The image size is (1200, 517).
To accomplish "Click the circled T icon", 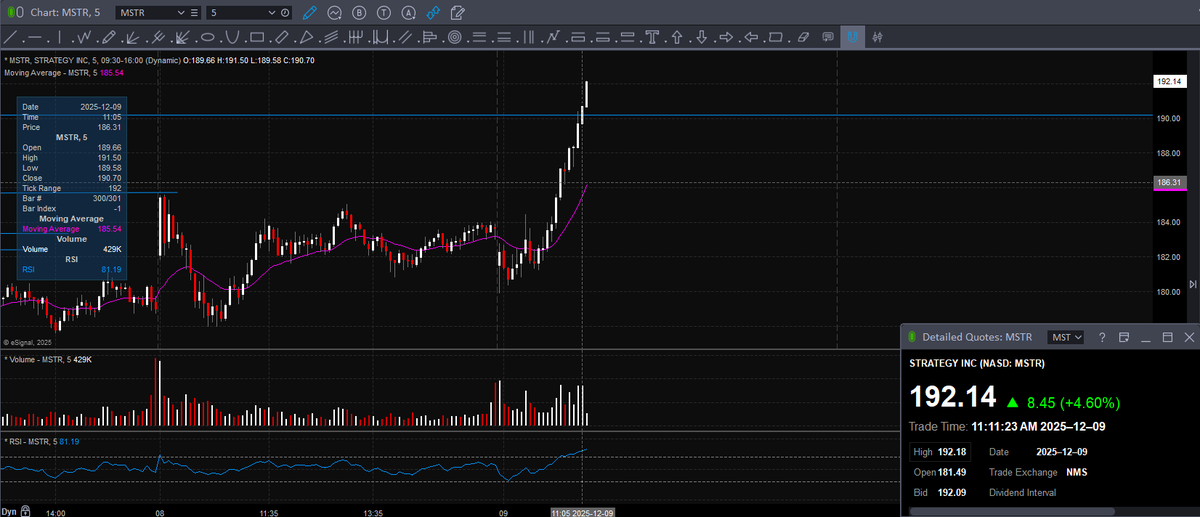I will (x=384, y=12).
